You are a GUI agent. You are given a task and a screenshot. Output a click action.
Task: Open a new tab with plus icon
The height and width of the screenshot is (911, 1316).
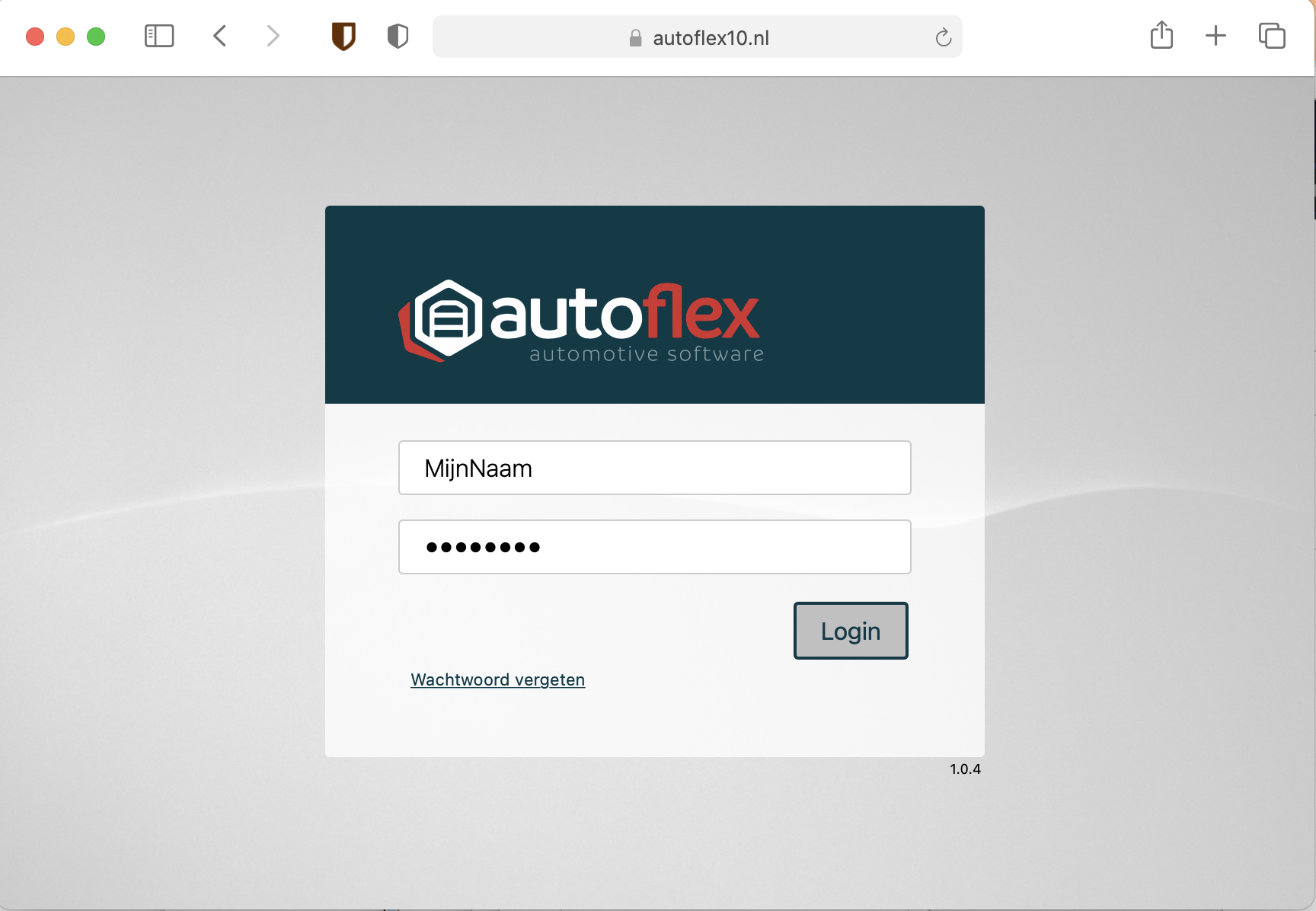click(1215, 36)
